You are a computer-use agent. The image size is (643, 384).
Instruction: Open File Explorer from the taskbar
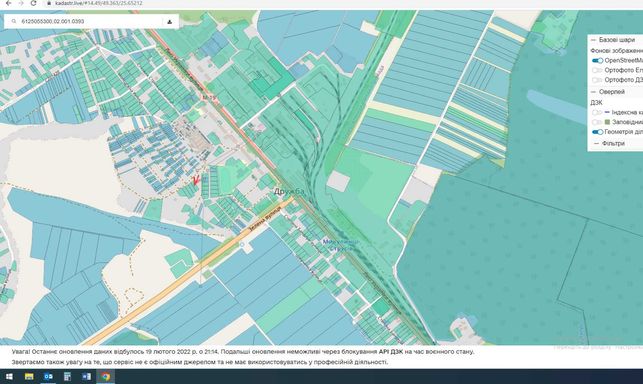(29, 376)
